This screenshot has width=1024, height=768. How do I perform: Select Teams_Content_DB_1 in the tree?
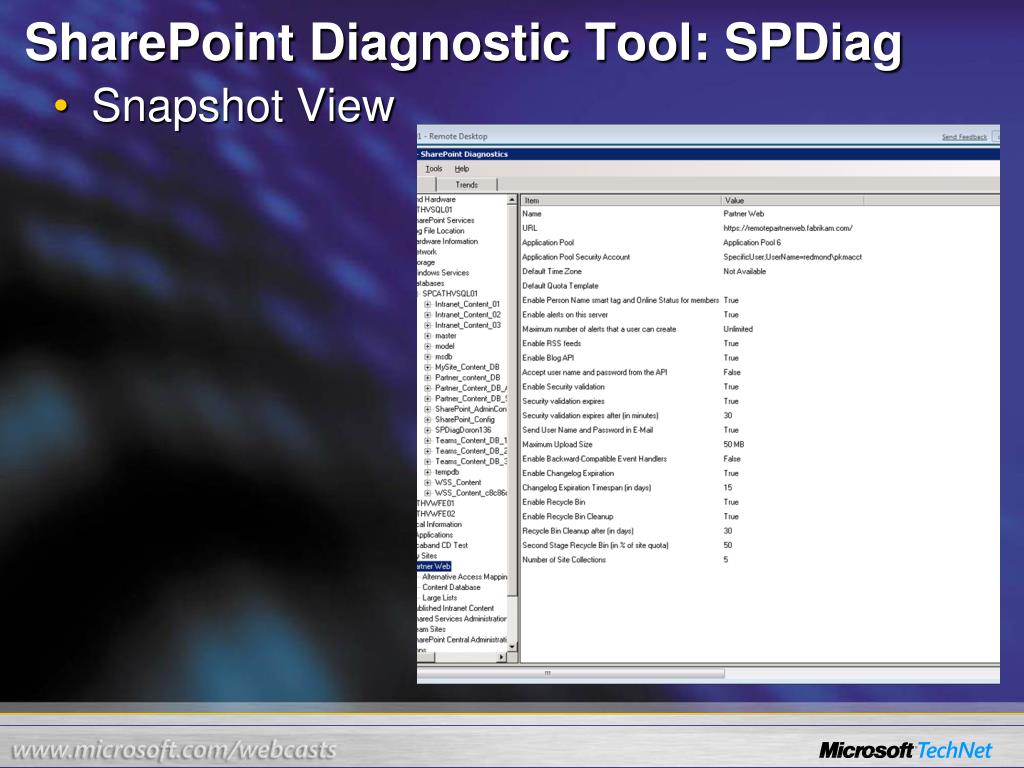(x=471, y=440)
